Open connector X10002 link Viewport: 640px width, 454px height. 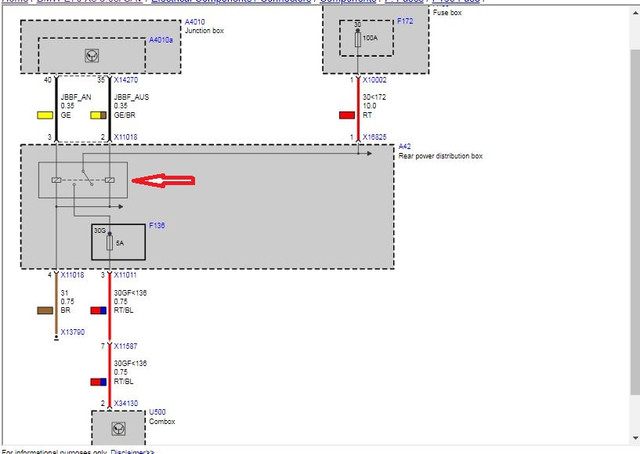(x=374, y=80)
